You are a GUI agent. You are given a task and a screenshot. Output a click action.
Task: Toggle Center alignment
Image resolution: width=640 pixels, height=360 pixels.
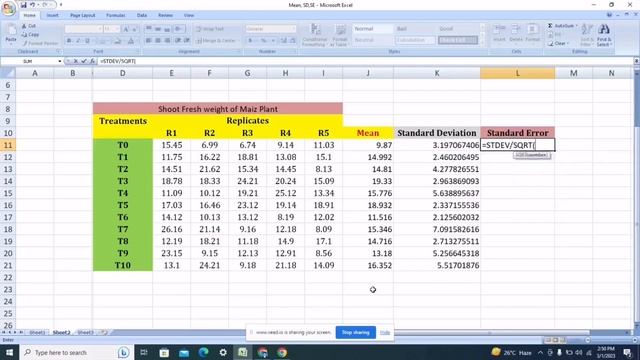tap(158, 41)
